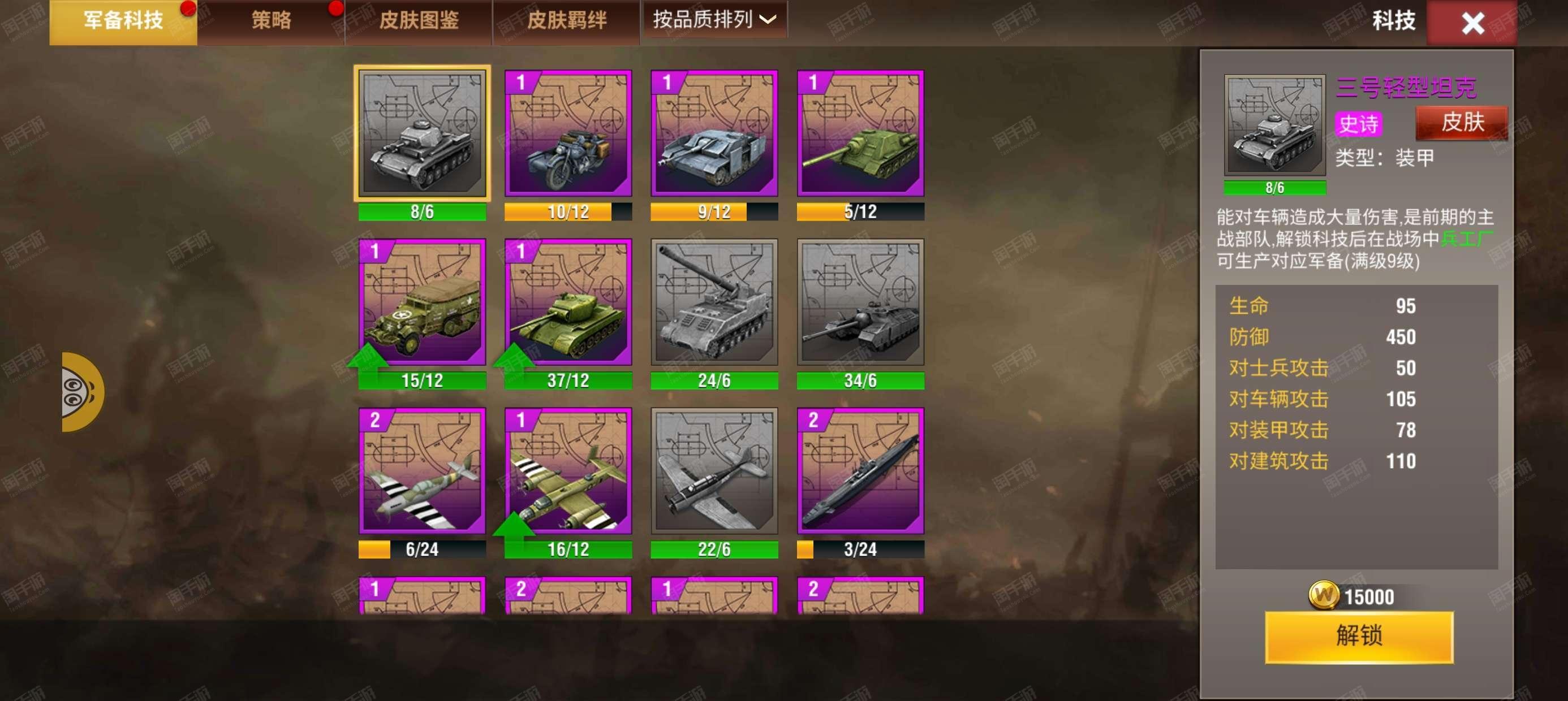Viewport: 1568px width, 701px height.
Task: Select the submarine unit card
Action: [x=860, y=471]
